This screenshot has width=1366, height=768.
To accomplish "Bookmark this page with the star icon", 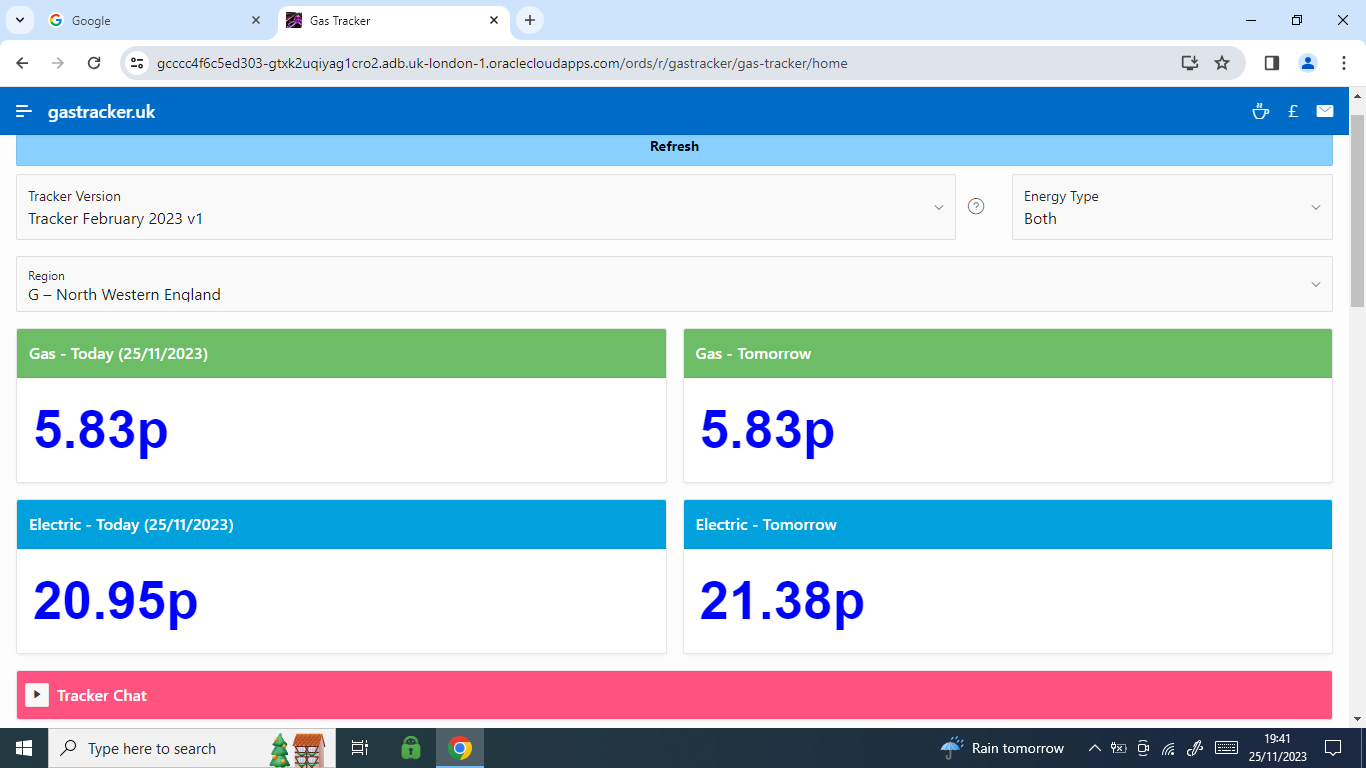I will tap(1222, 63).
